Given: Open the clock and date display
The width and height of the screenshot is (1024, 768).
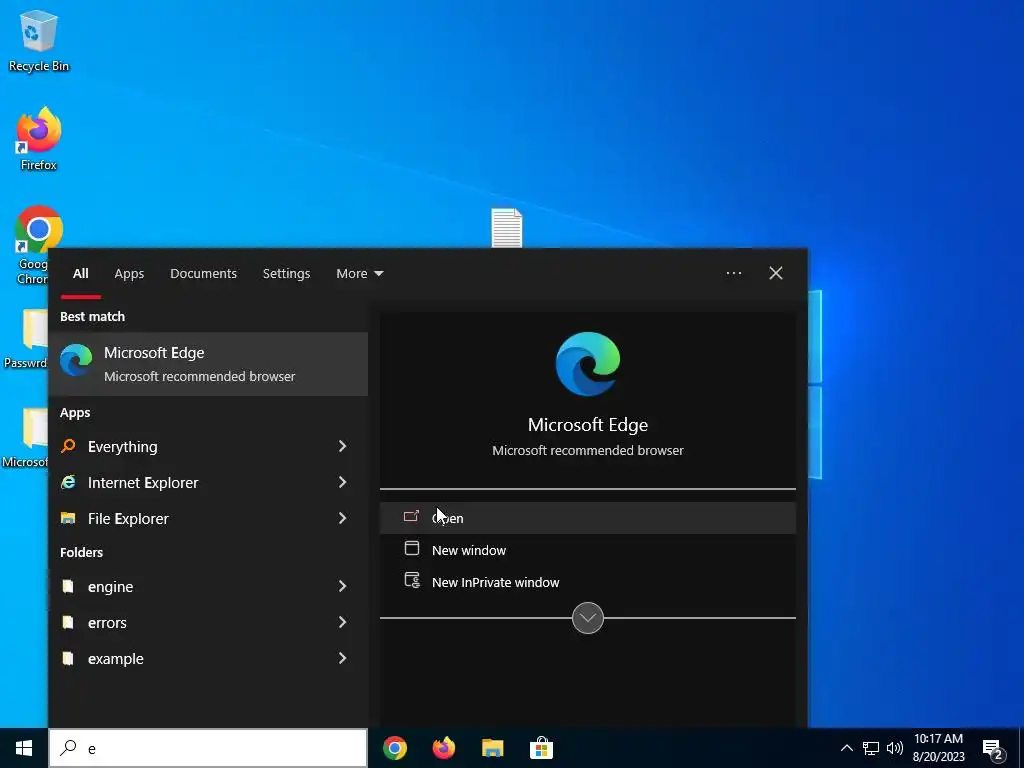Looking at the screenshot, I should (938, 748).
